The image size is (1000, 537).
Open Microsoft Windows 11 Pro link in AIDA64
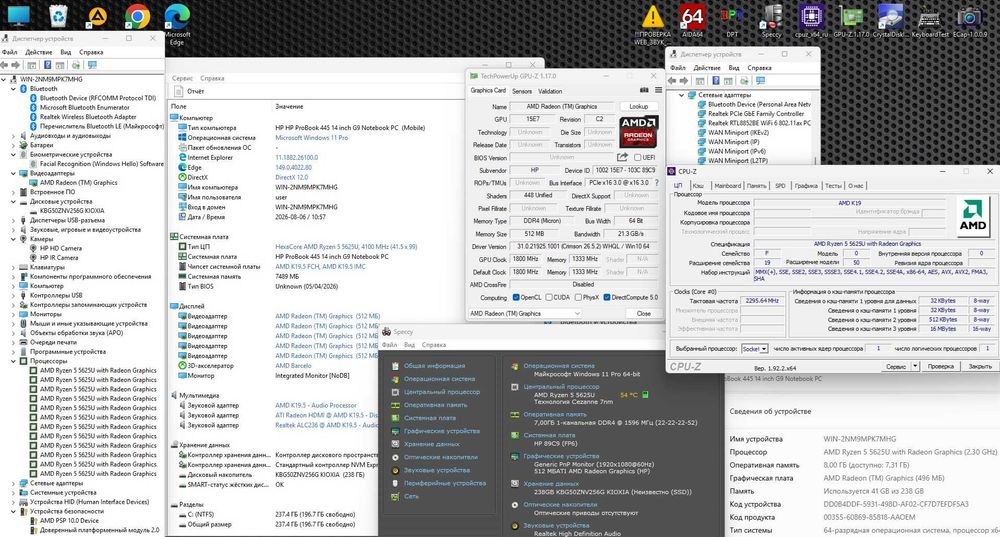pyautogui.click(x=312, y=138)
